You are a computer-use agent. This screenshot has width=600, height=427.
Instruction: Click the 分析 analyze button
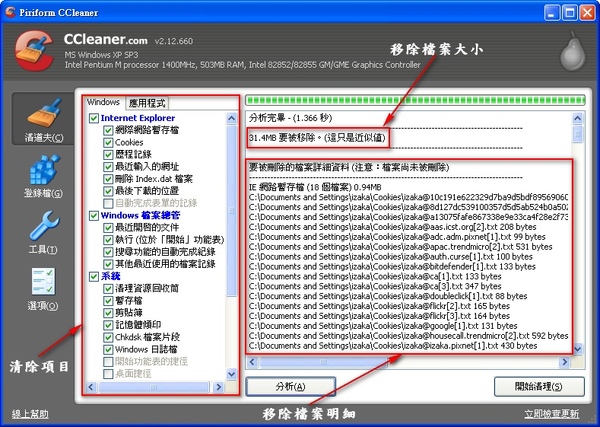290,386
